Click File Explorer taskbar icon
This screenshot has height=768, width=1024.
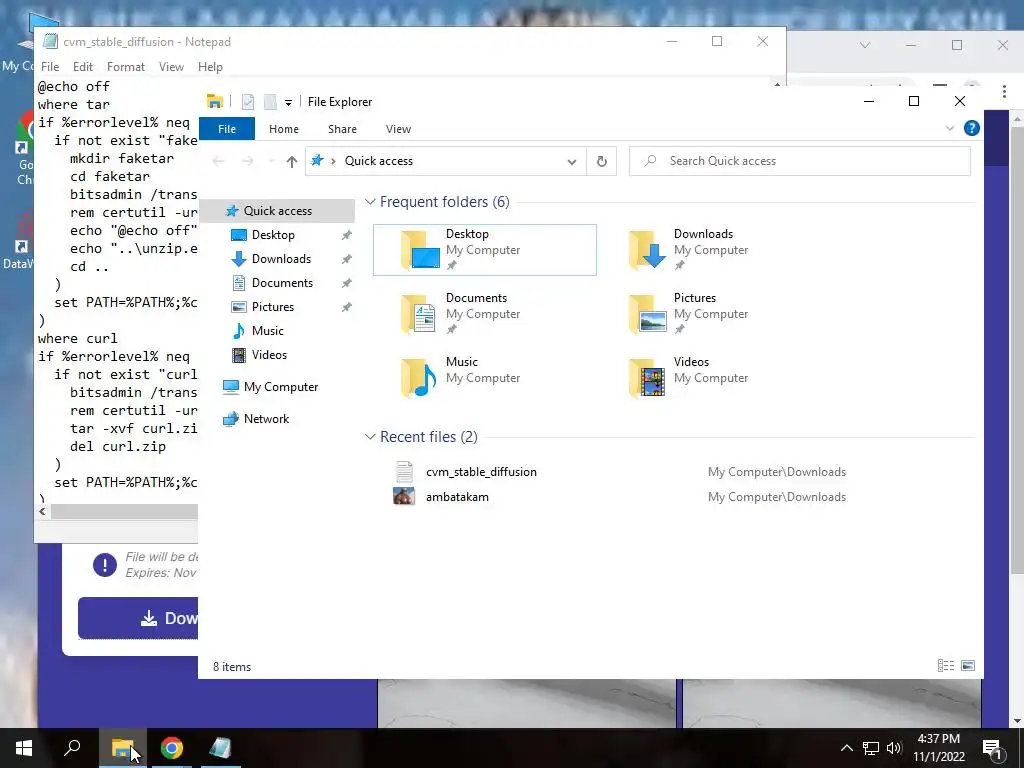pyautogui.click(x=122, y=748)
